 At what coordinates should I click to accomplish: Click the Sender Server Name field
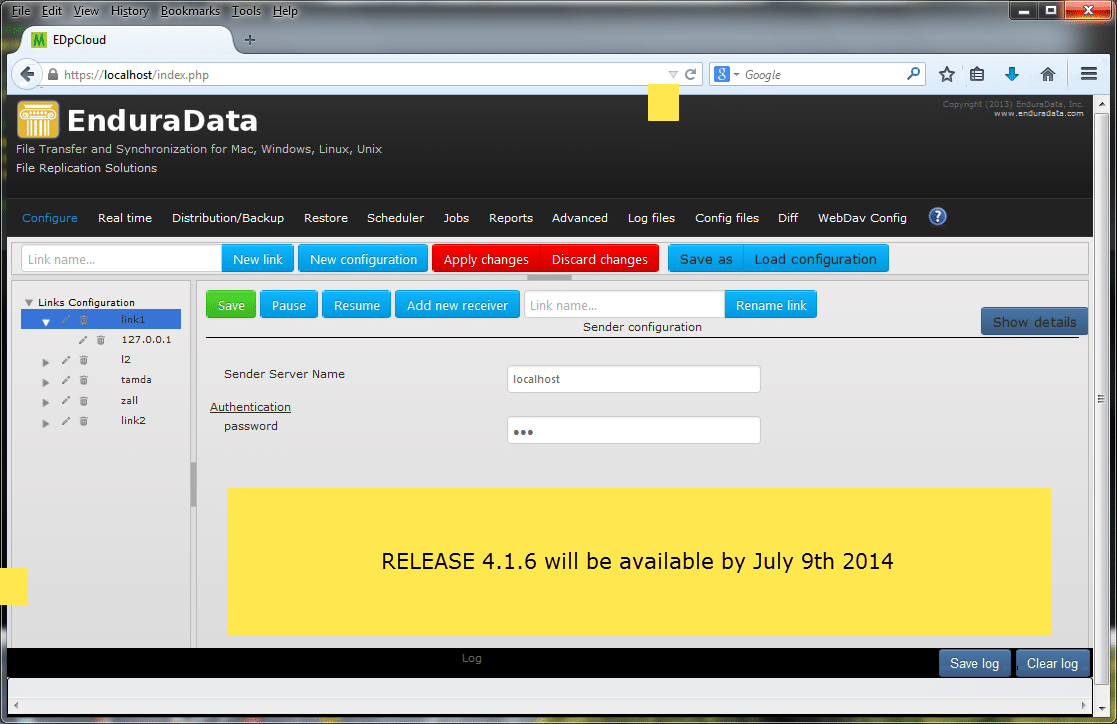click(x=633, y=379)
